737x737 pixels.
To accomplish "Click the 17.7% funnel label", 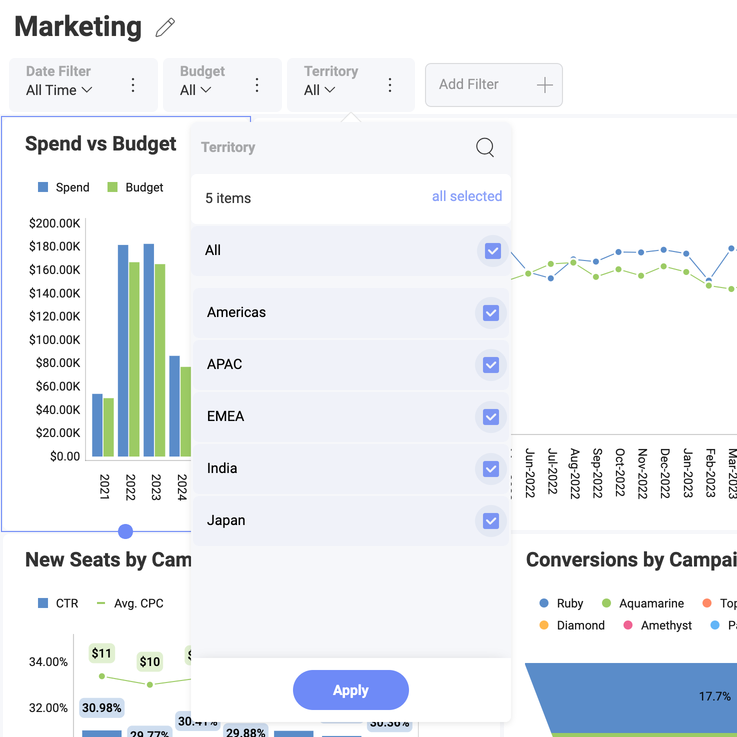I will 714,696.
